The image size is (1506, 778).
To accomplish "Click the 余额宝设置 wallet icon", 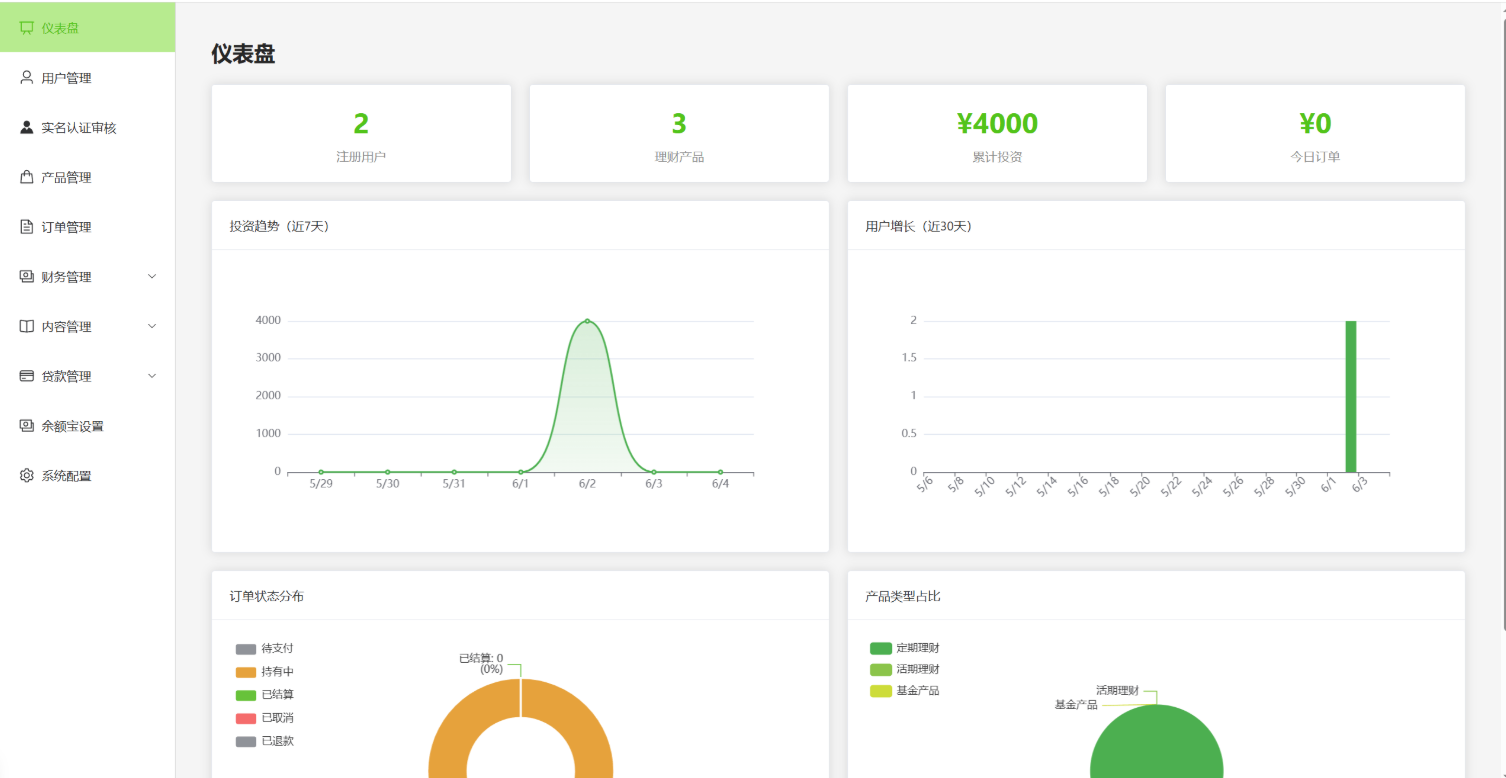I will pos(27,426).
